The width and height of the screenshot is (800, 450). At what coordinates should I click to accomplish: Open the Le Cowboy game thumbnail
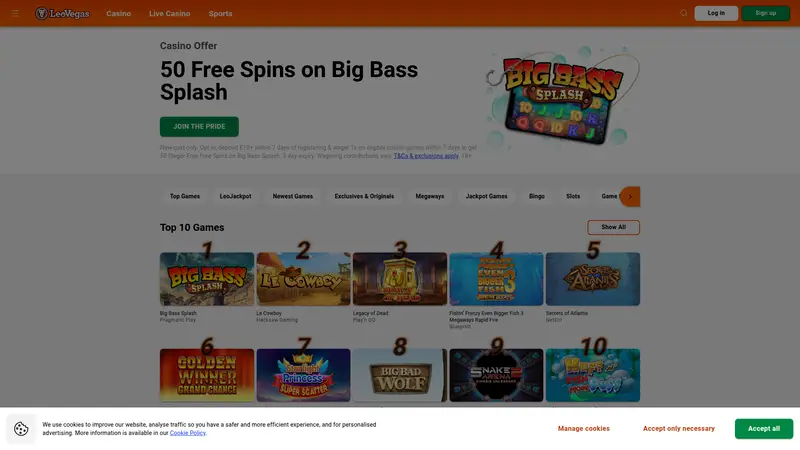click(303, 279)
